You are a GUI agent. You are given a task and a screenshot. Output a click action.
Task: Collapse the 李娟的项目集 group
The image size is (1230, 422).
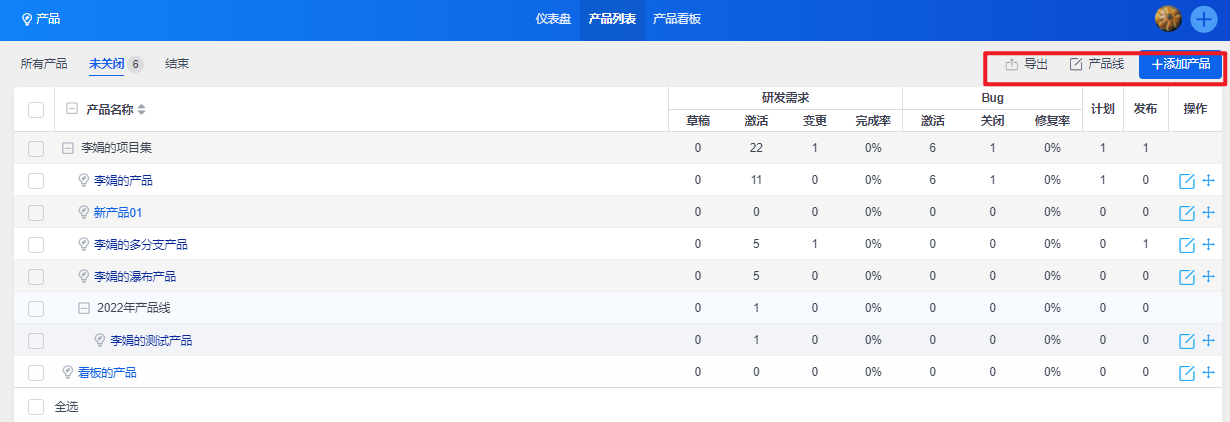coord(68,148)
